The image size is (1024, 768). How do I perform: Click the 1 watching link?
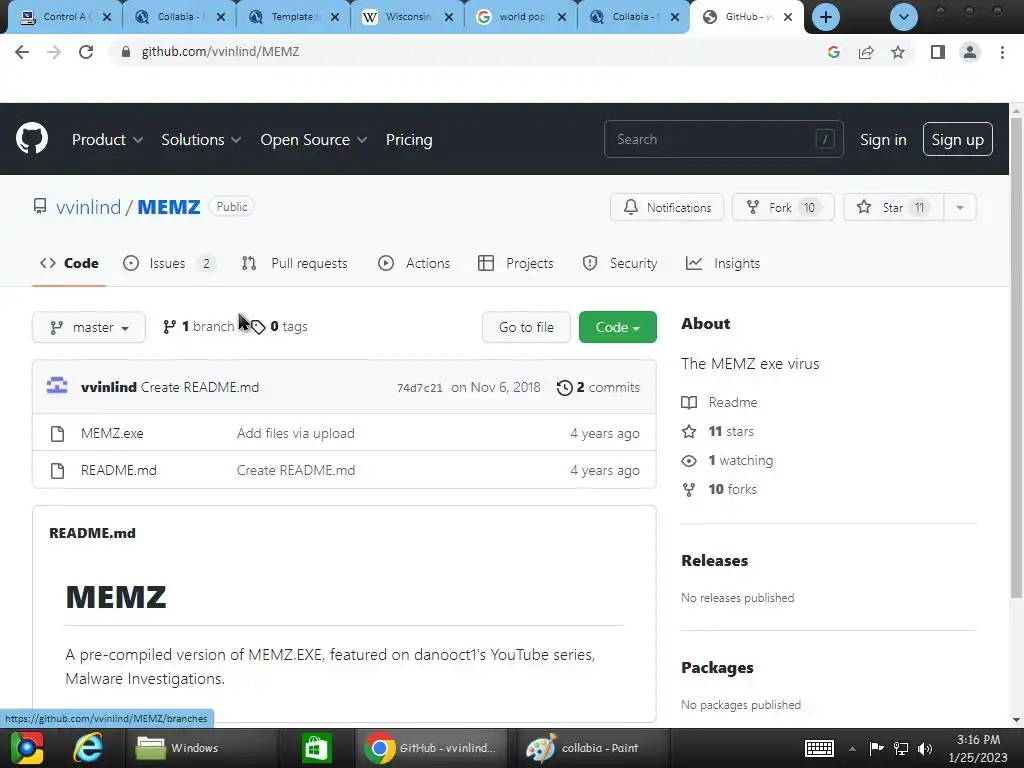click(x=728, y=460)
